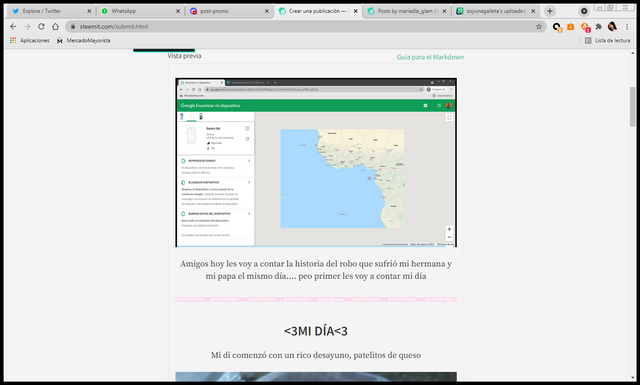
Task: Click the page vertical scrollbar thumb
Action: coord(632,107)
